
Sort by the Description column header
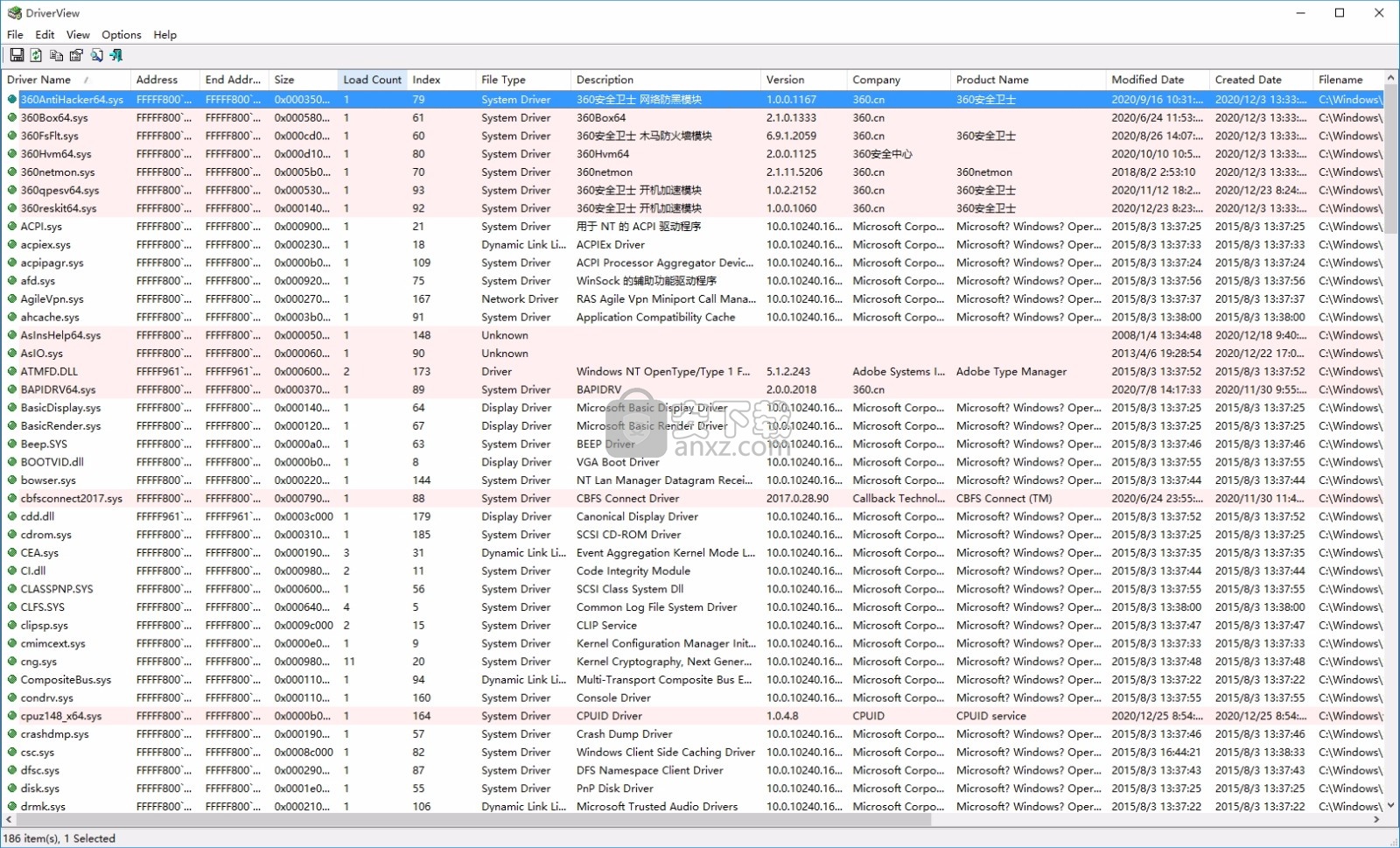666,80
